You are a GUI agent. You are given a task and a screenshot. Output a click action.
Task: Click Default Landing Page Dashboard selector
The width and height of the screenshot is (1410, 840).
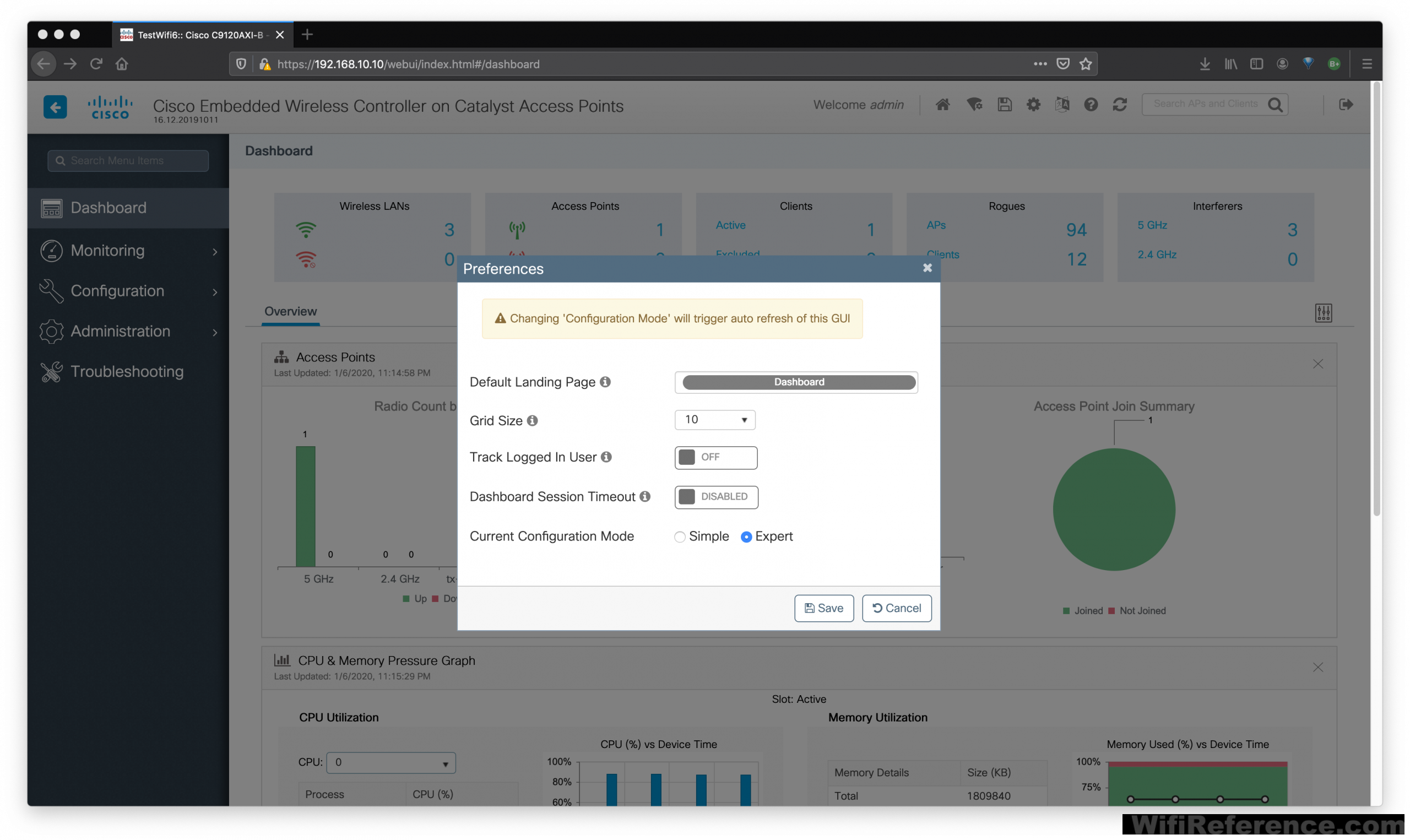[x=796, y=383]
